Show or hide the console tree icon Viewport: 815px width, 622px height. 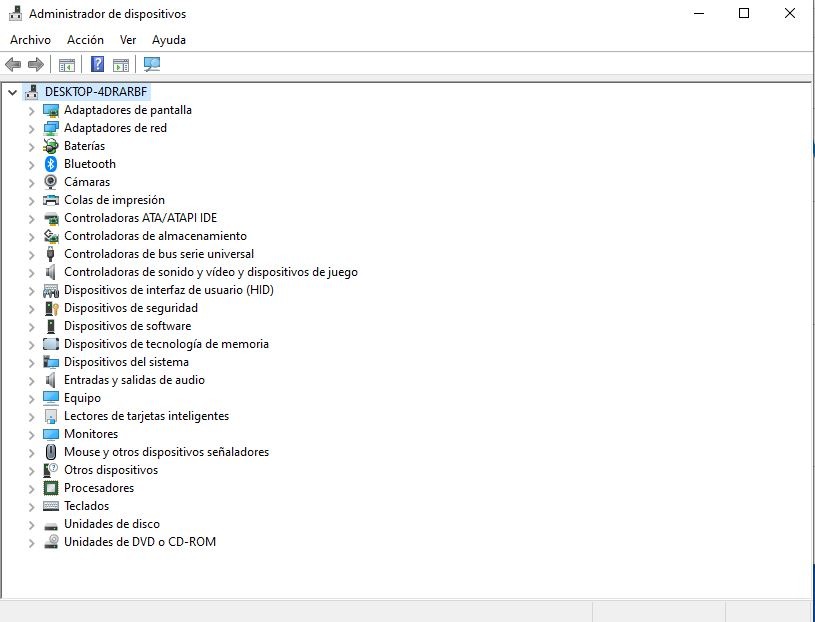(67, 65)
